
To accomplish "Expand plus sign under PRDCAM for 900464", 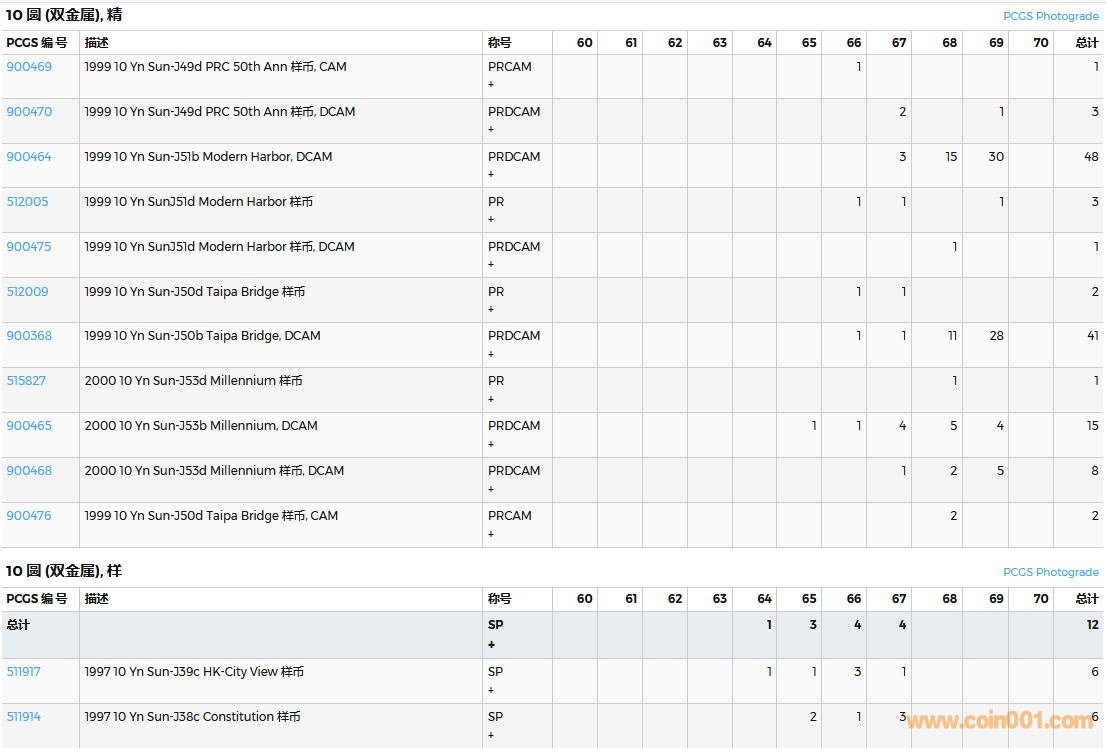I will [491, 175].
